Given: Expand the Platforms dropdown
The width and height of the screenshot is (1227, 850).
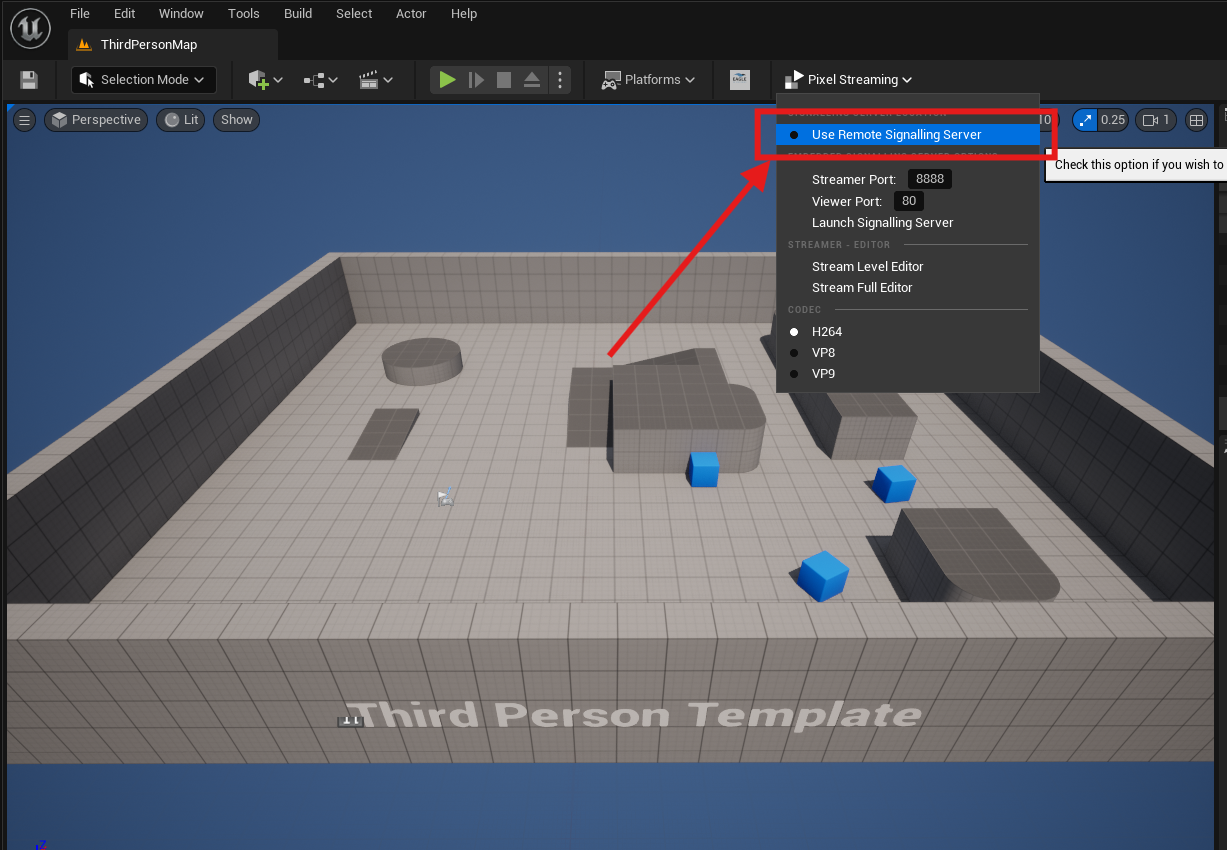Looking at the screenshot, I should (649, 80).
